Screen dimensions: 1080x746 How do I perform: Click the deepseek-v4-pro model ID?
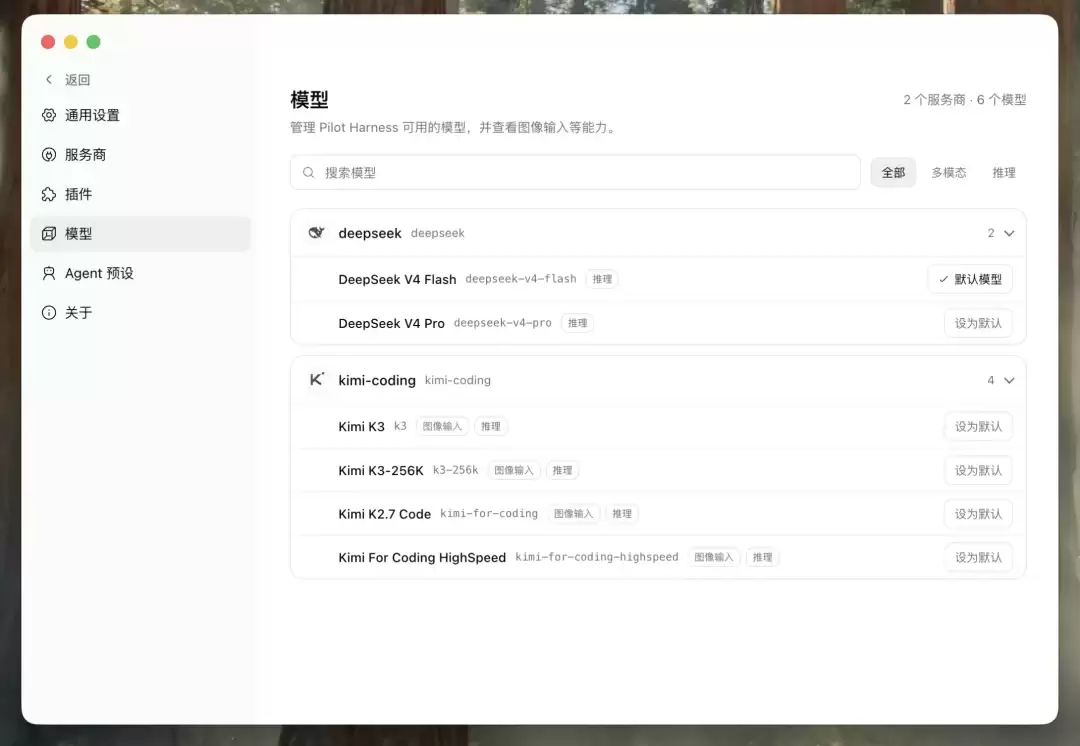pyautogui.click(x=503, y=322)
